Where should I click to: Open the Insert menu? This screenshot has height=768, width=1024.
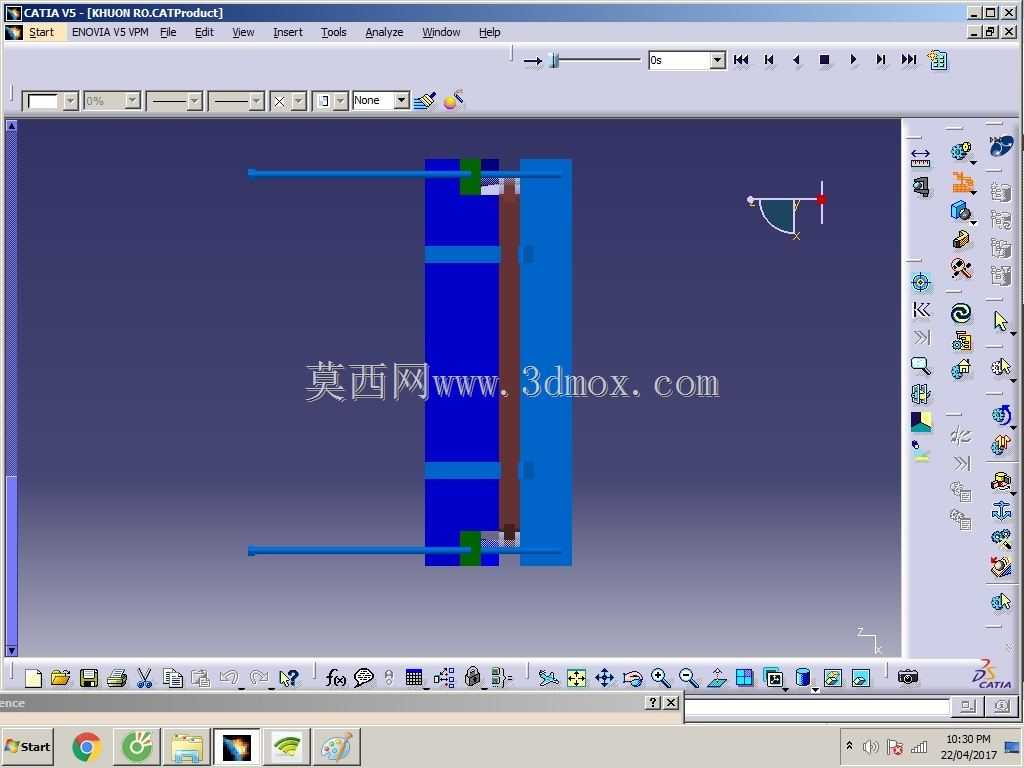click(x=287, y=32)
